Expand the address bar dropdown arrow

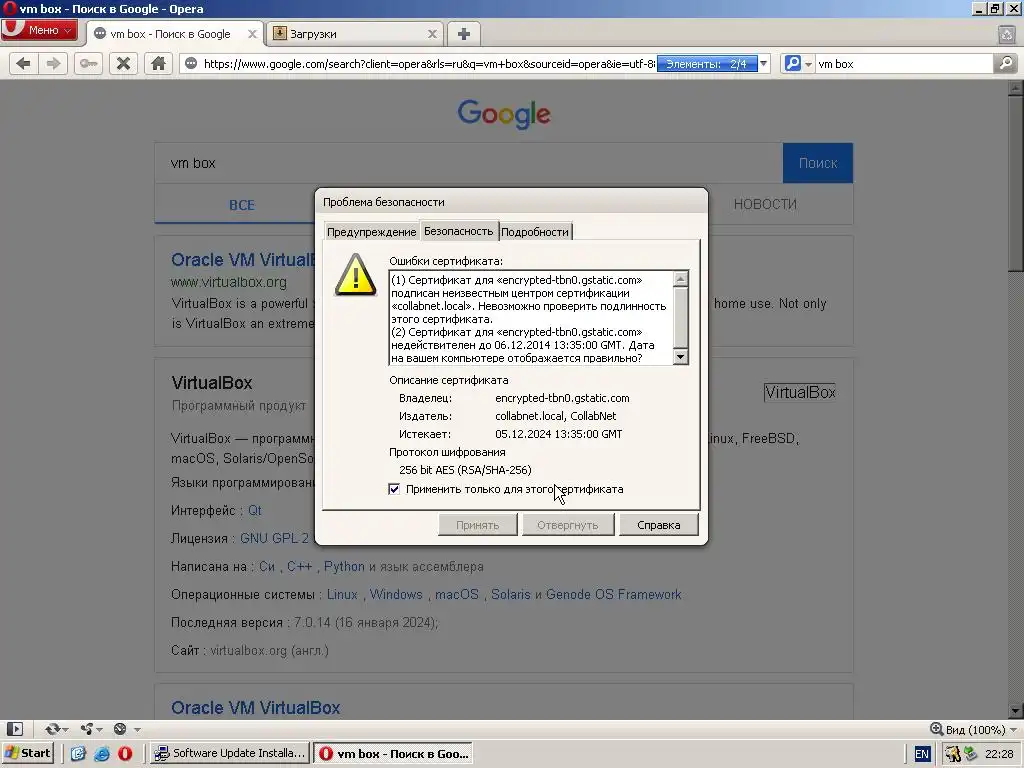tap(763, 63)
